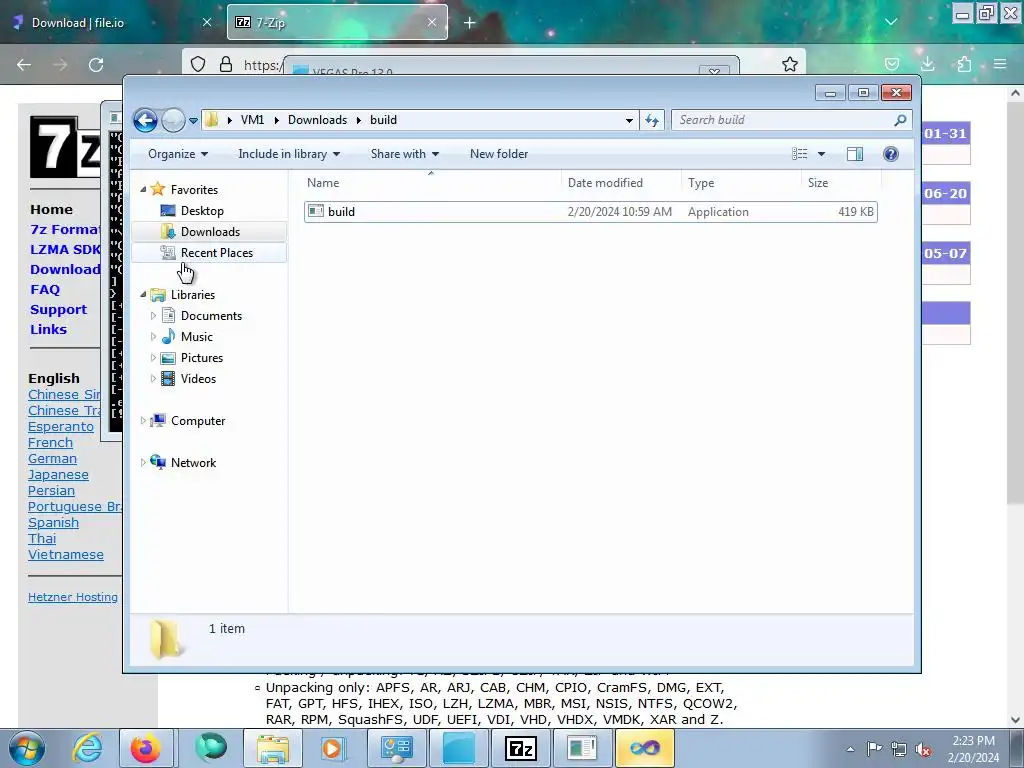Open the Firefox application menu
The height and width of the screenshot is (768, 1024).
1000,64
